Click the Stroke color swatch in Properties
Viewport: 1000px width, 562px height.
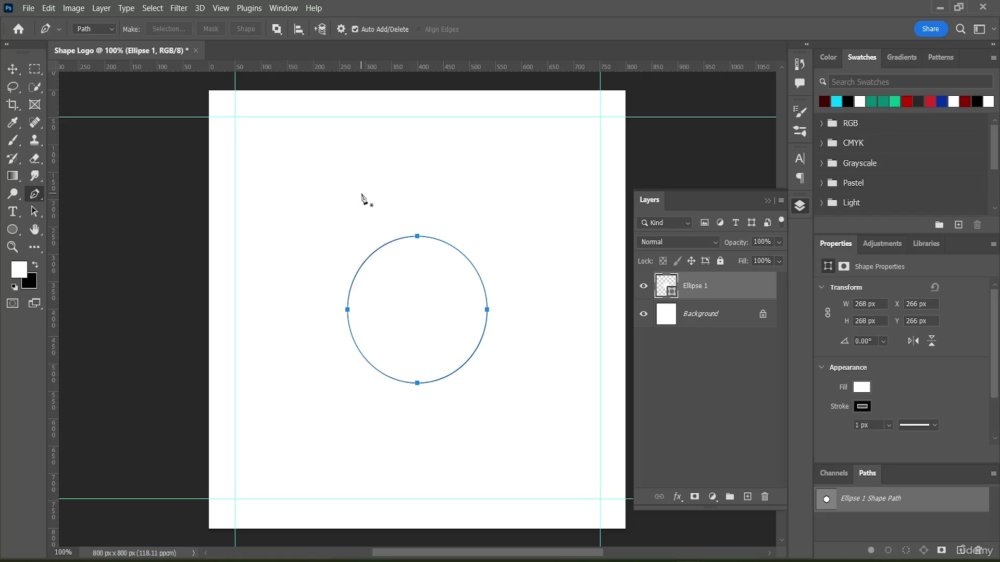862,406
